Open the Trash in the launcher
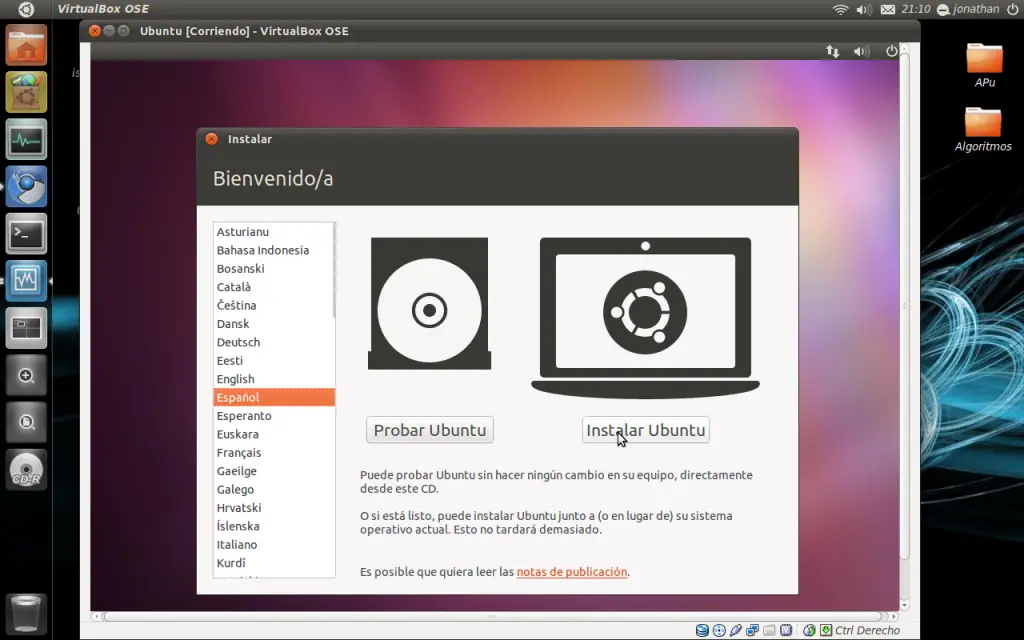 [x=26, y=613]
